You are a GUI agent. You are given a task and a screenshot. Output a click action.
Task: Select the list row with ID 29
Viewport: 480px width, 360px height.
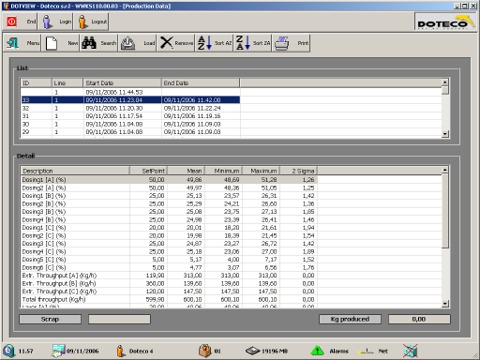pyautogui.click(x=130, y=132)
